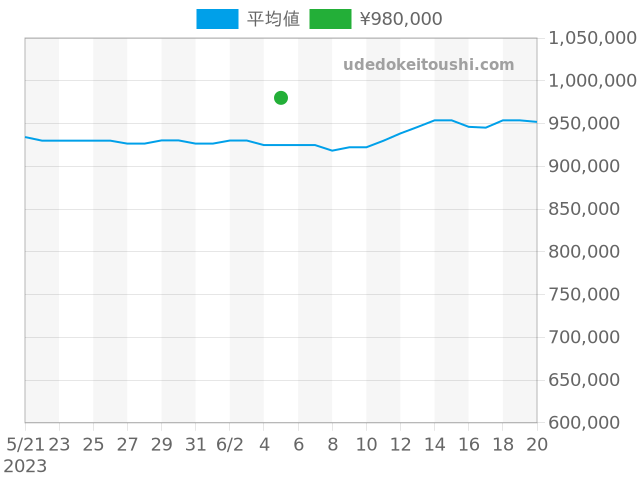Click the 2023 year label

25,466
